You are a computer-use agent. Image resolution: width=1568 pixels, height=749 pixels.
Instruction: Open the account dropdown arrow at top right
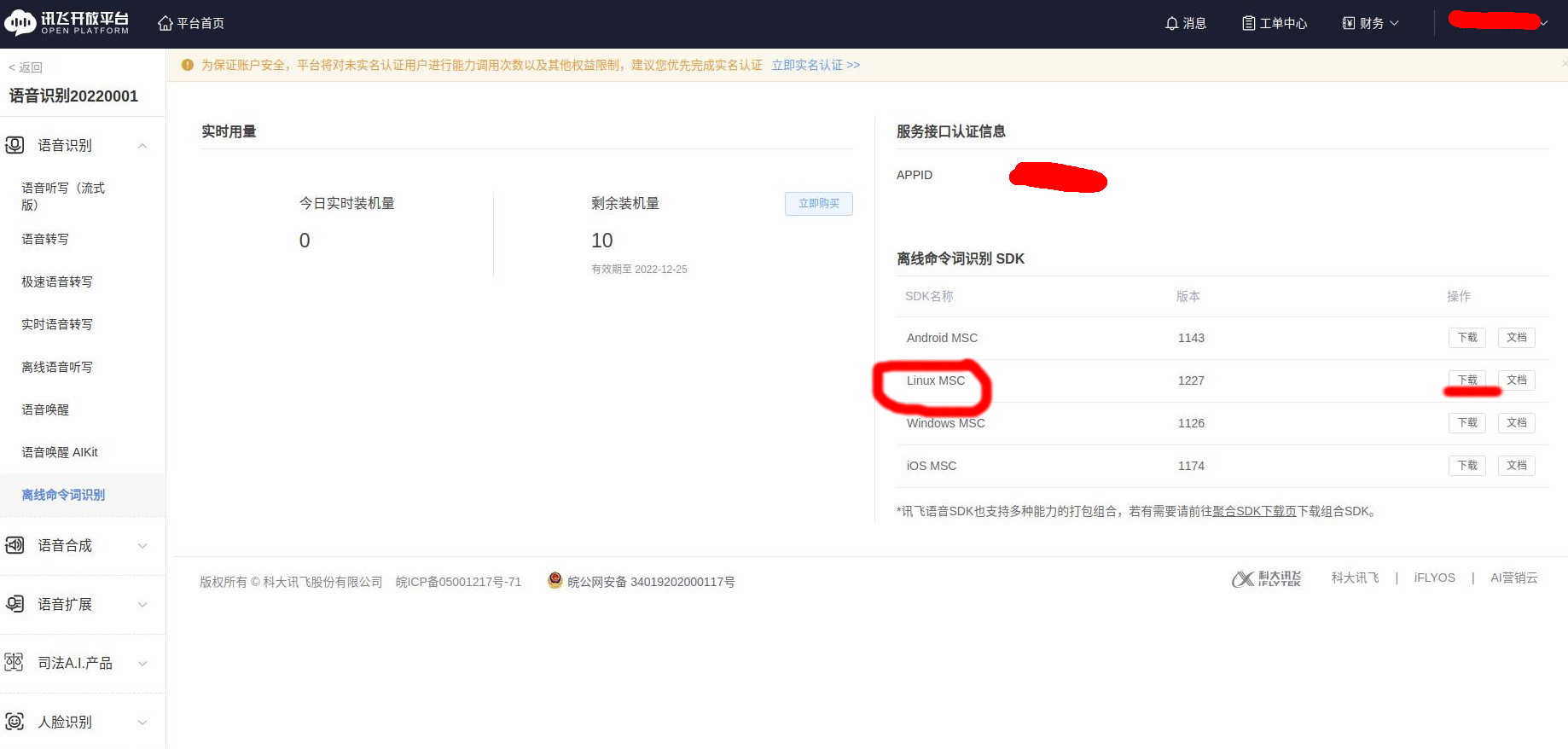tap(1543, 23)
